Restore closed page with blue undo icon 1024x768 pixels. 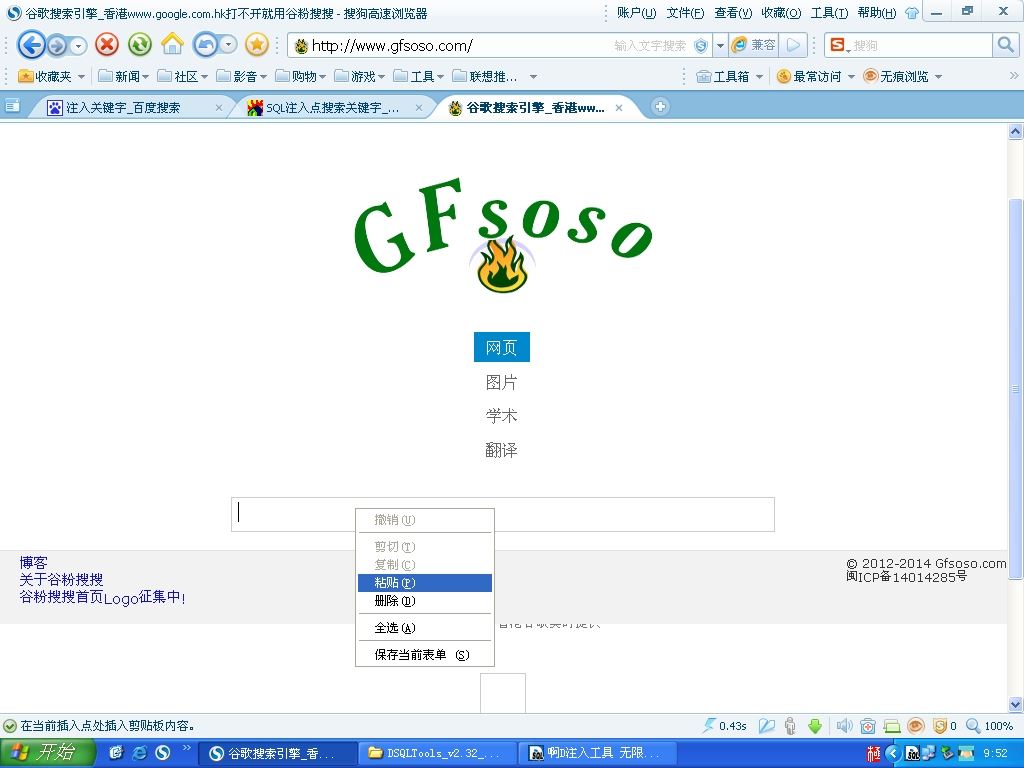pyautogui.click(x=206, y=45)
